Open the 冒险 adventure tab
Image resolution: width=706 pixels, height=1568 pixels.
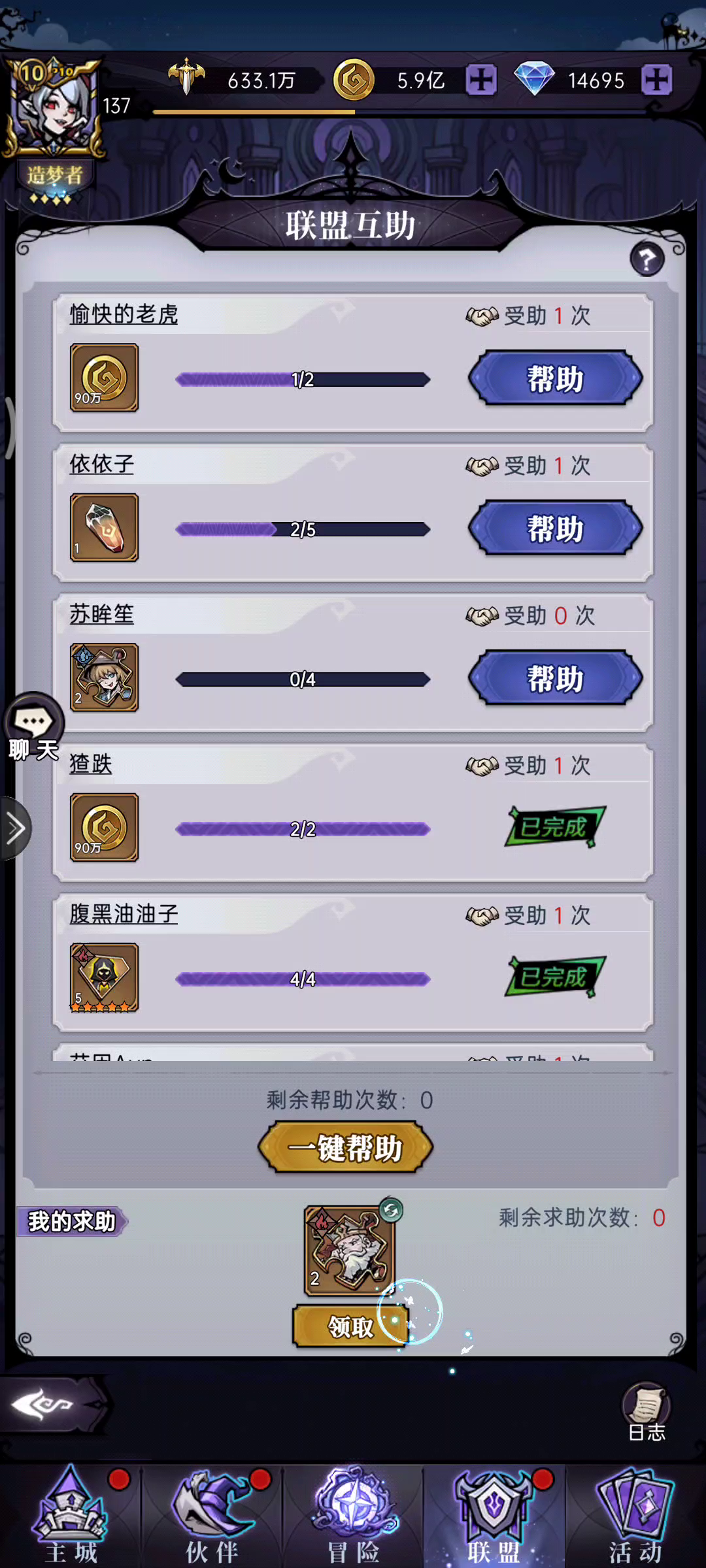[353, 1515]
